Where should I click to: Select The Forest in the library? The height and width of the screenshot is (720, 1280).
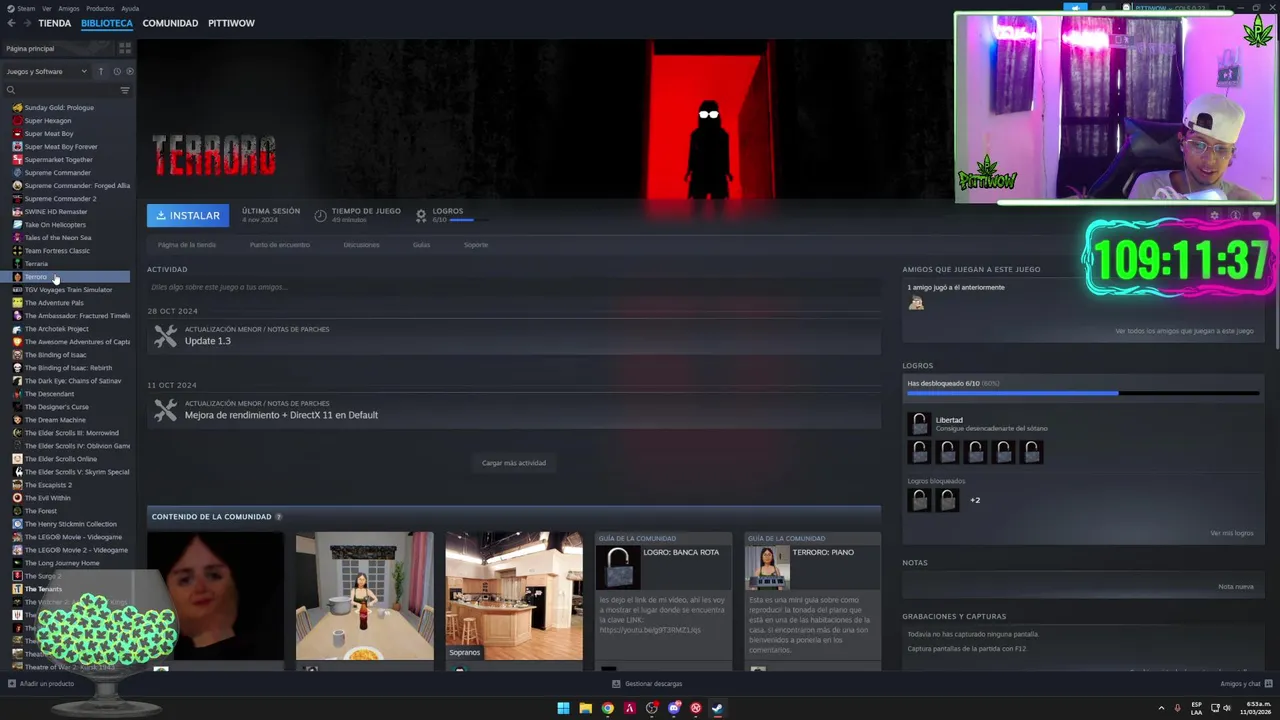[x=41, y=511]
